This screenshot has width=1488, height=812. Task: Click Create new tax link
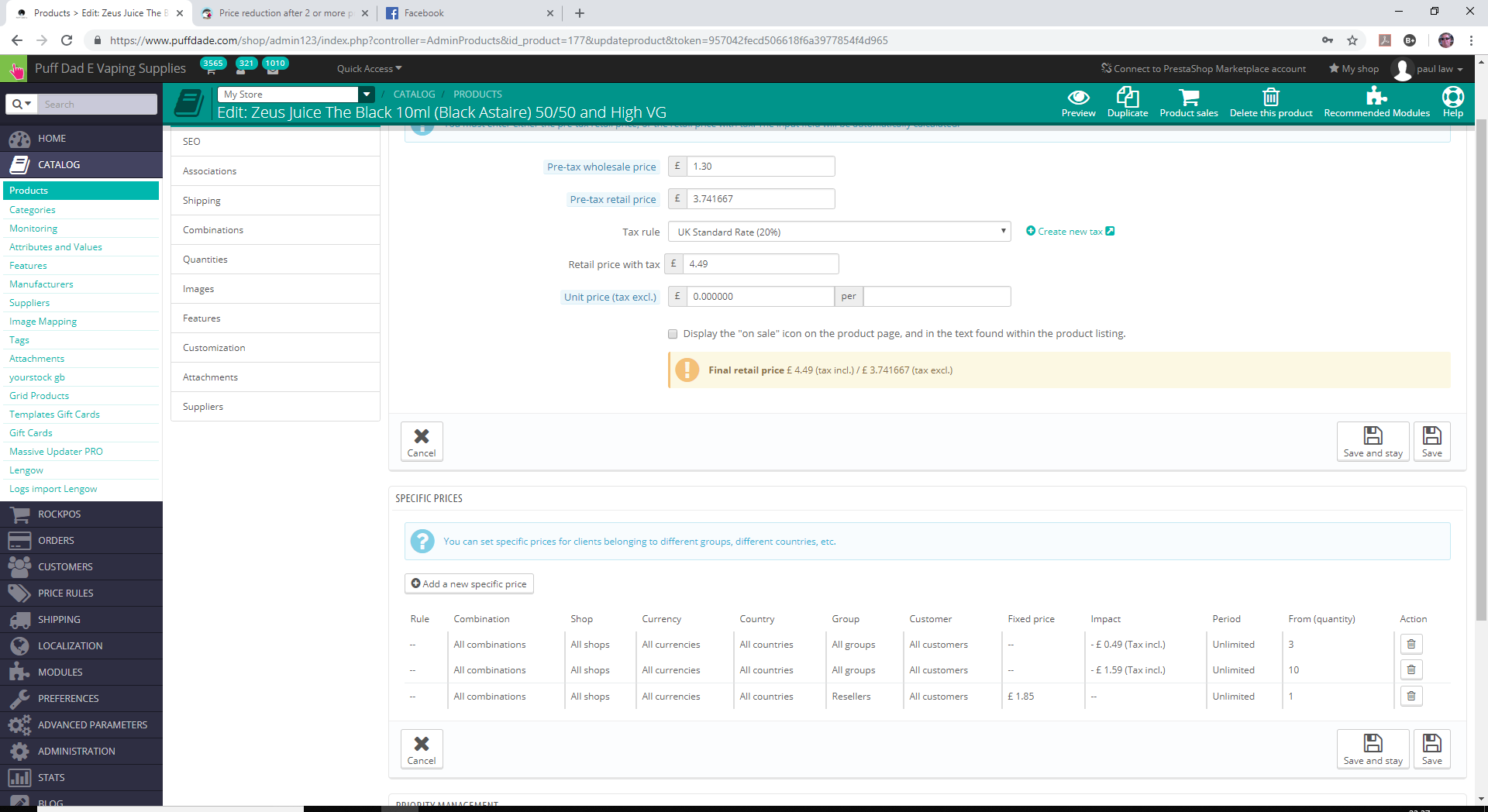(x=1069, y=232)
